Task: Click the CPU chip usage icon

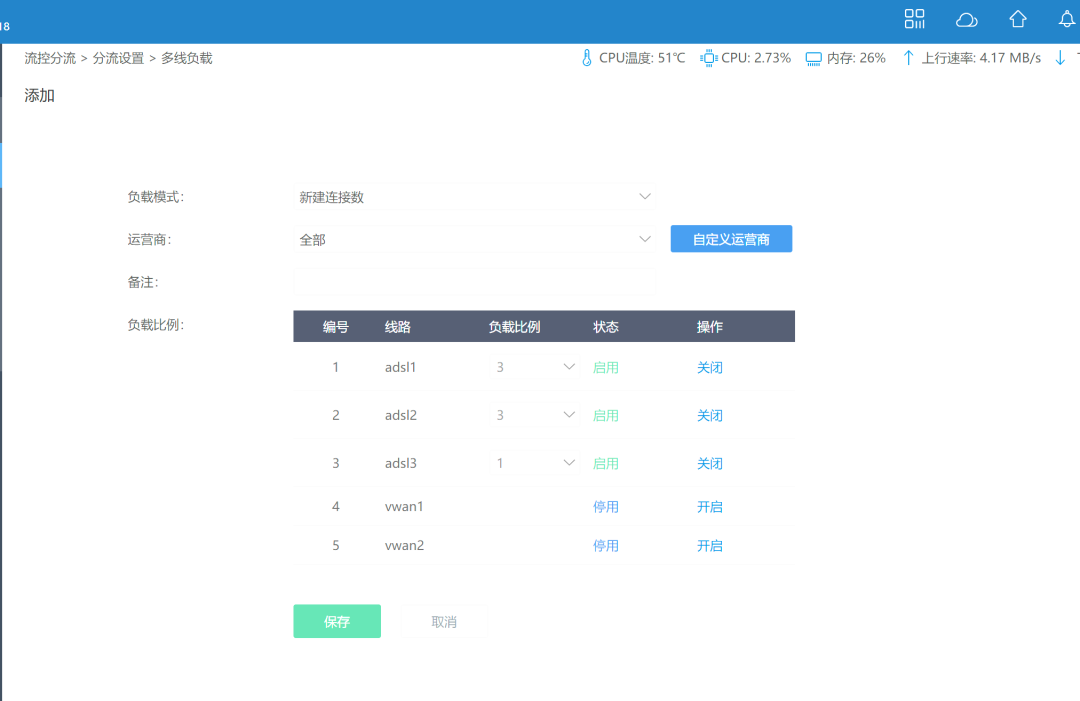Action: pyautogui.click(x=708, y=58)
